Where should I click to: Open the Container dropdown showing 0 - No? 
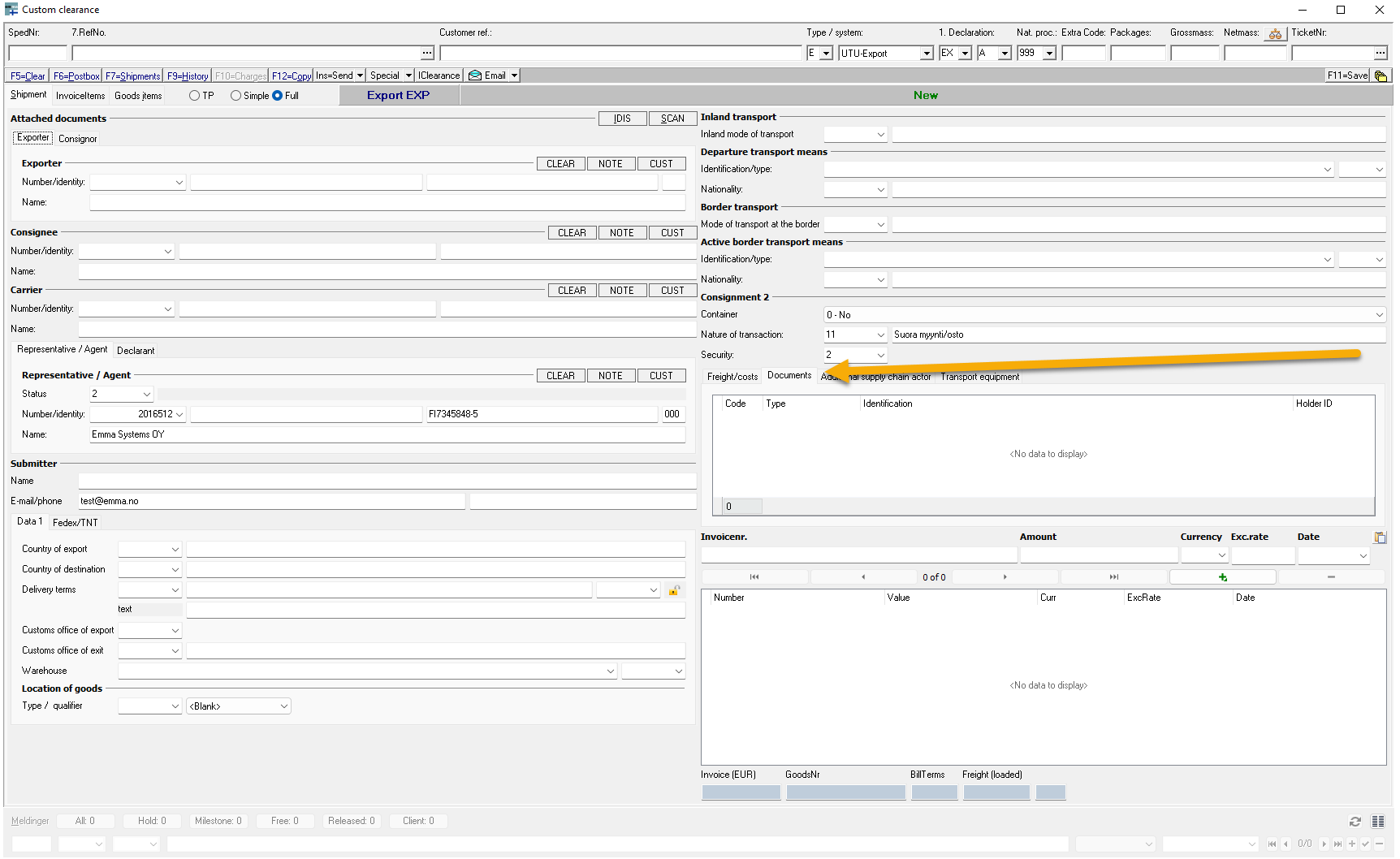click(x=1378, y=315)
